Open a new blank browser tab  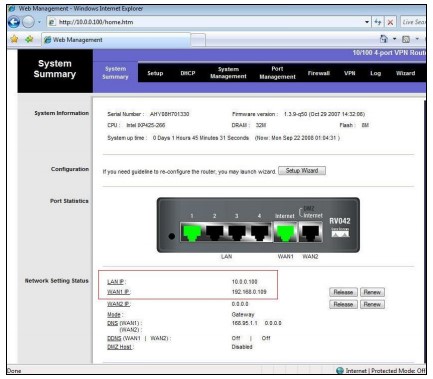point(198,40)
